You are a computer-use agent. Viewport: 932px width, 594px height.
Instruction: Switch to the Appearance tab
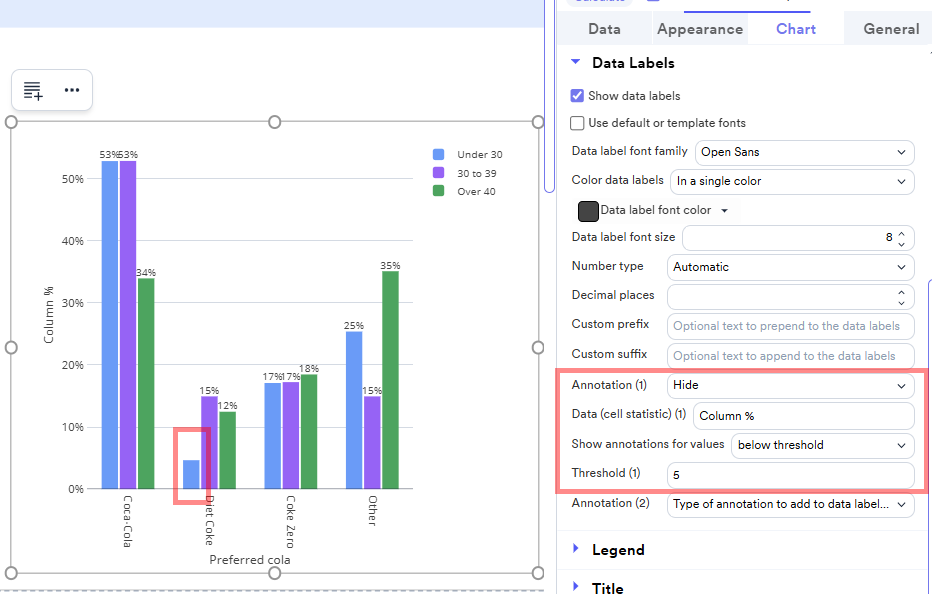coord(699,29)
